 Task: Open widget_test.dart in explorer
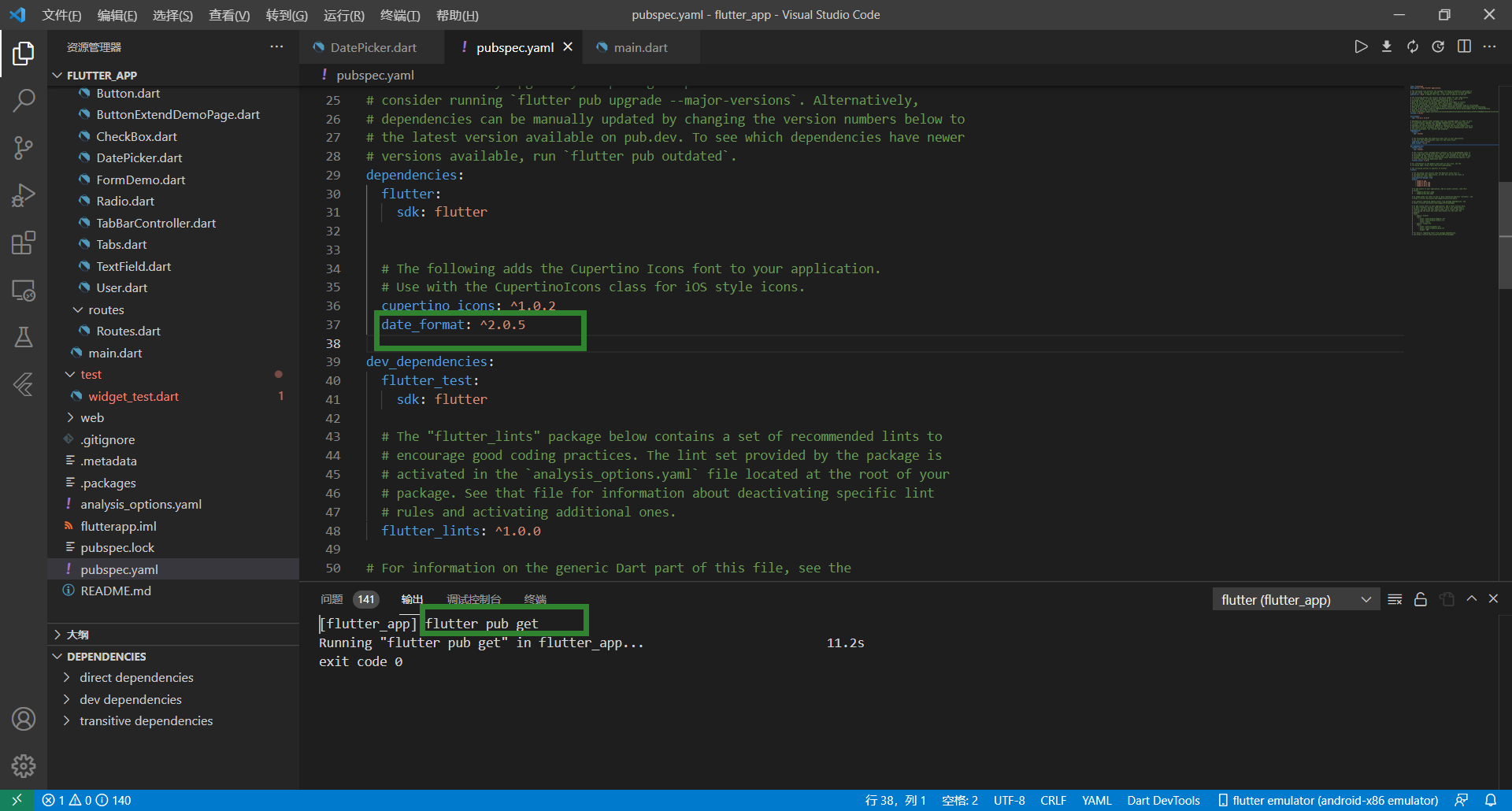(173, 396)
